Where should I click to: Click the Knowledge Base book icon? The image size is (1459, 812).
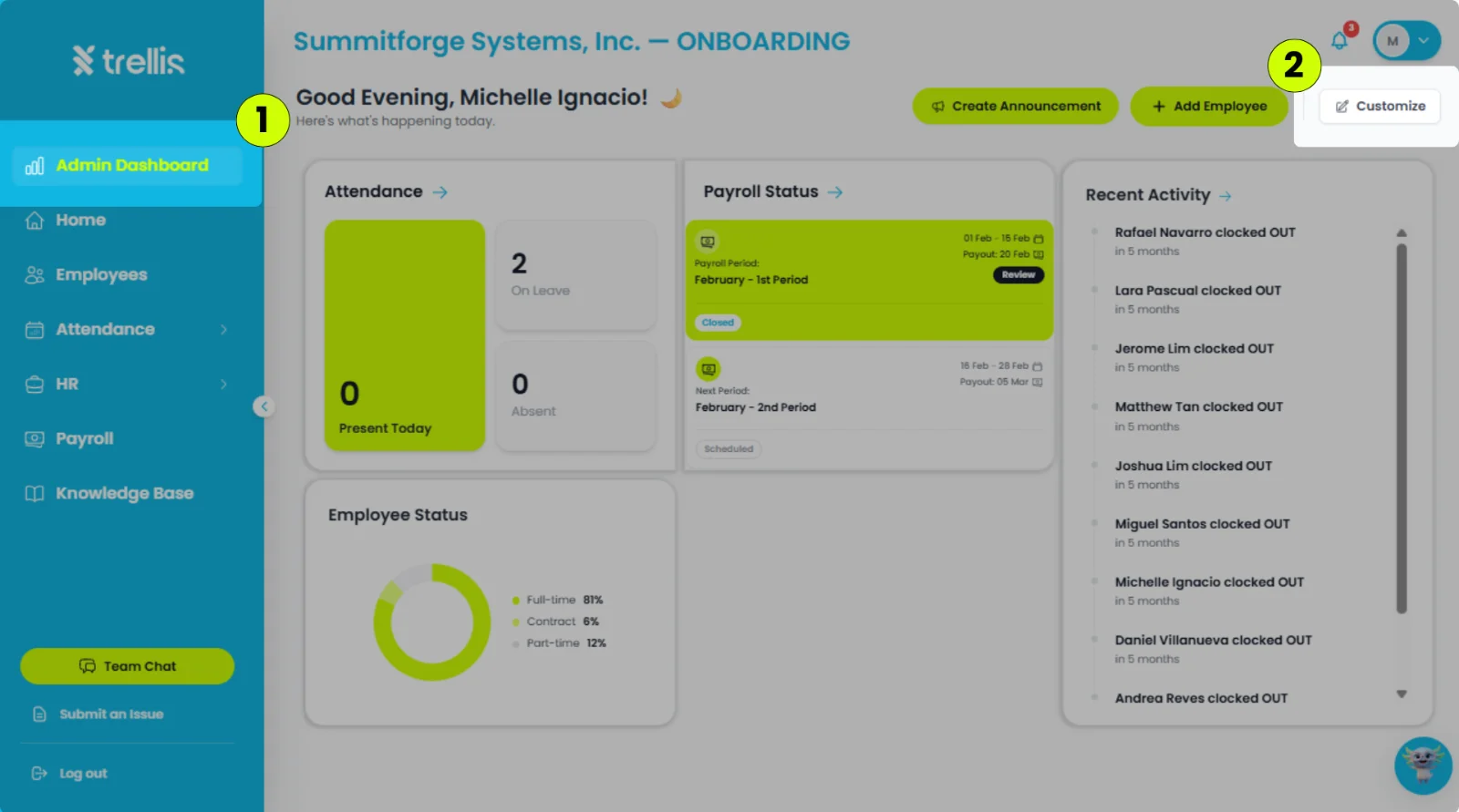click(x=35, y=493)
